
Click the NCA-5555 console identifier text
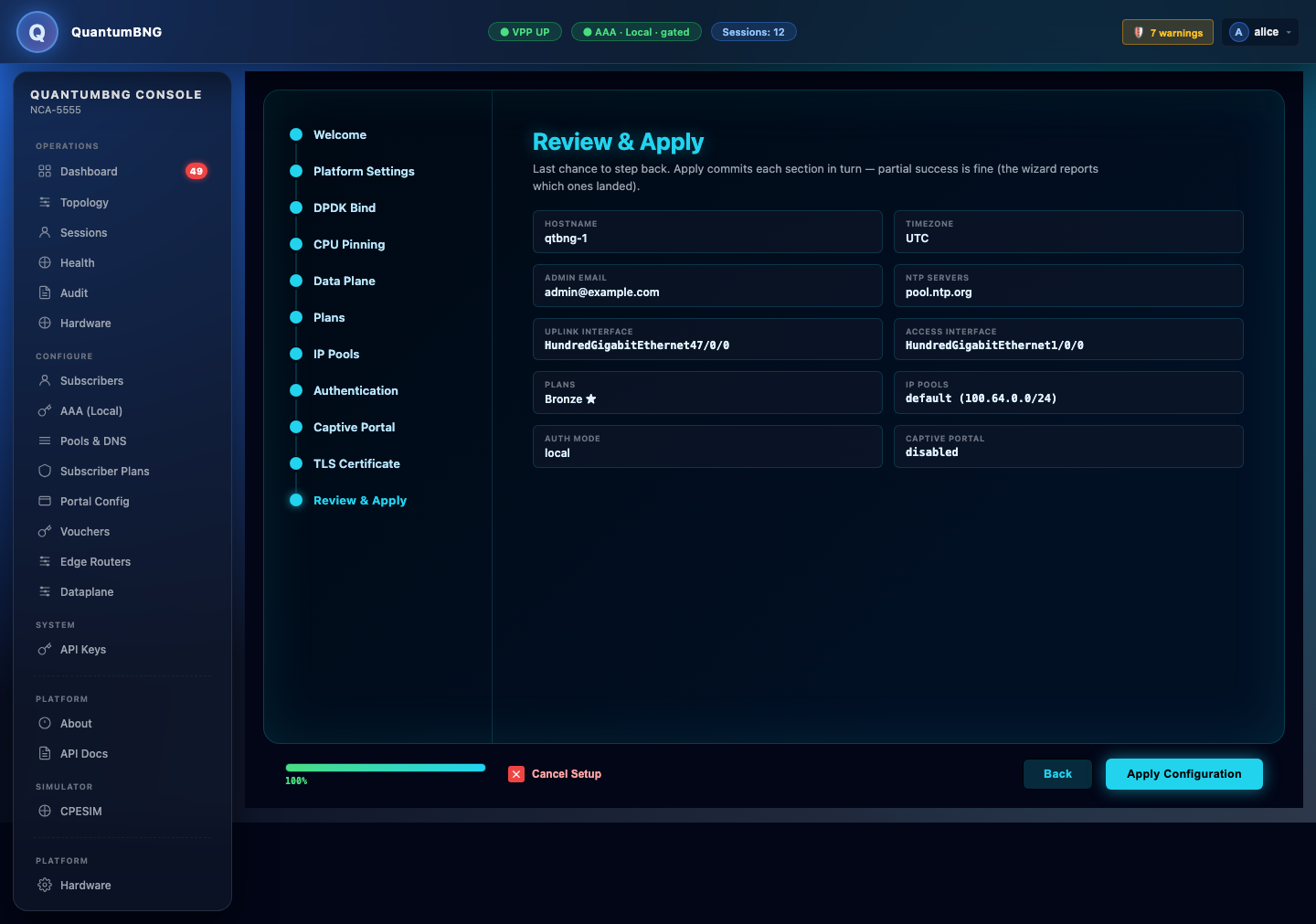[56, 110]
